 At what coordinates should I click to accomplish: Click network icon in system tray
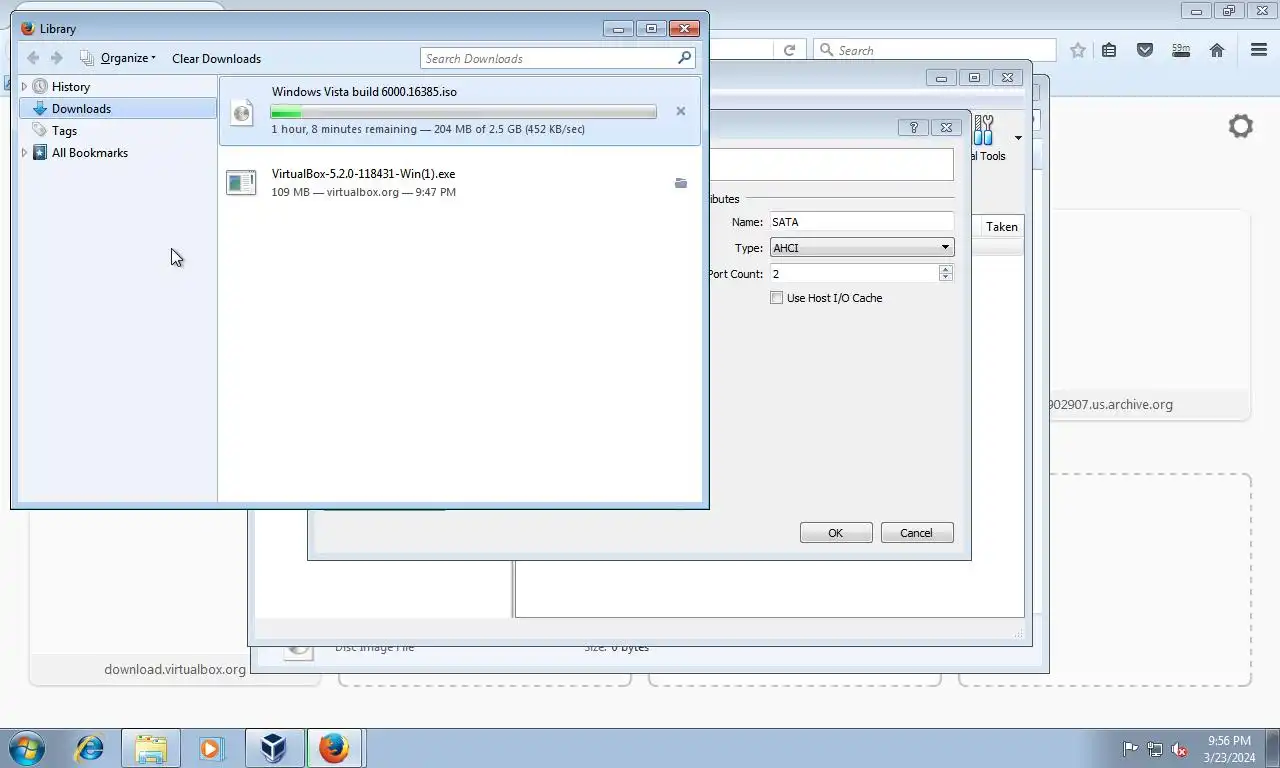pos(1154,749)
